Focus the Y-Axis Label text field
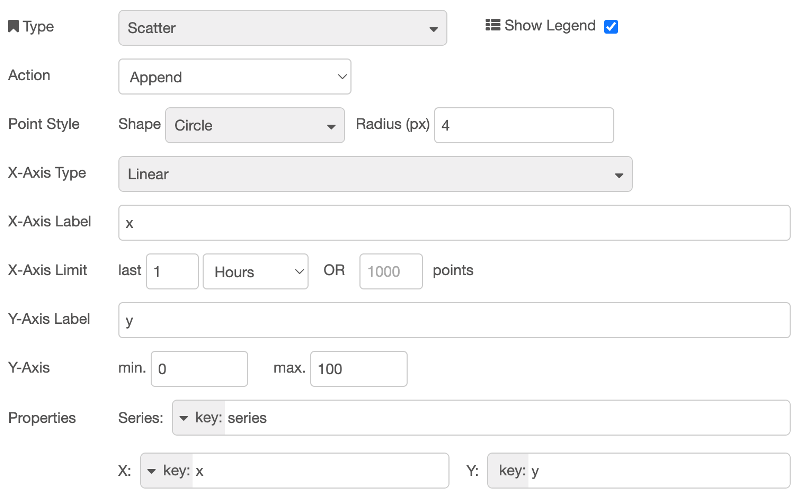800x500 pixels. tap(454, 320)
